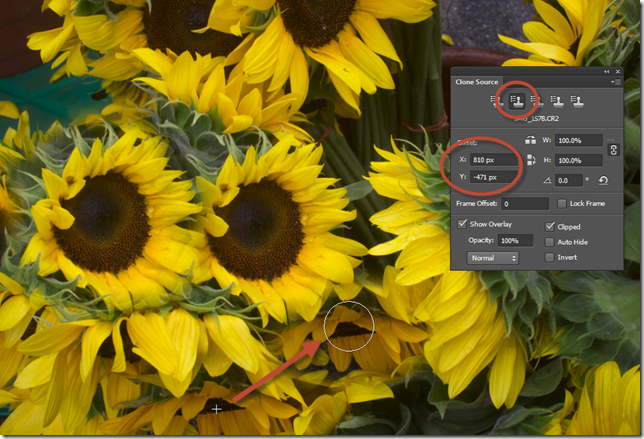Click the reset transform icon
Viewport: 644px width, 439px height.
coord(603,180)
